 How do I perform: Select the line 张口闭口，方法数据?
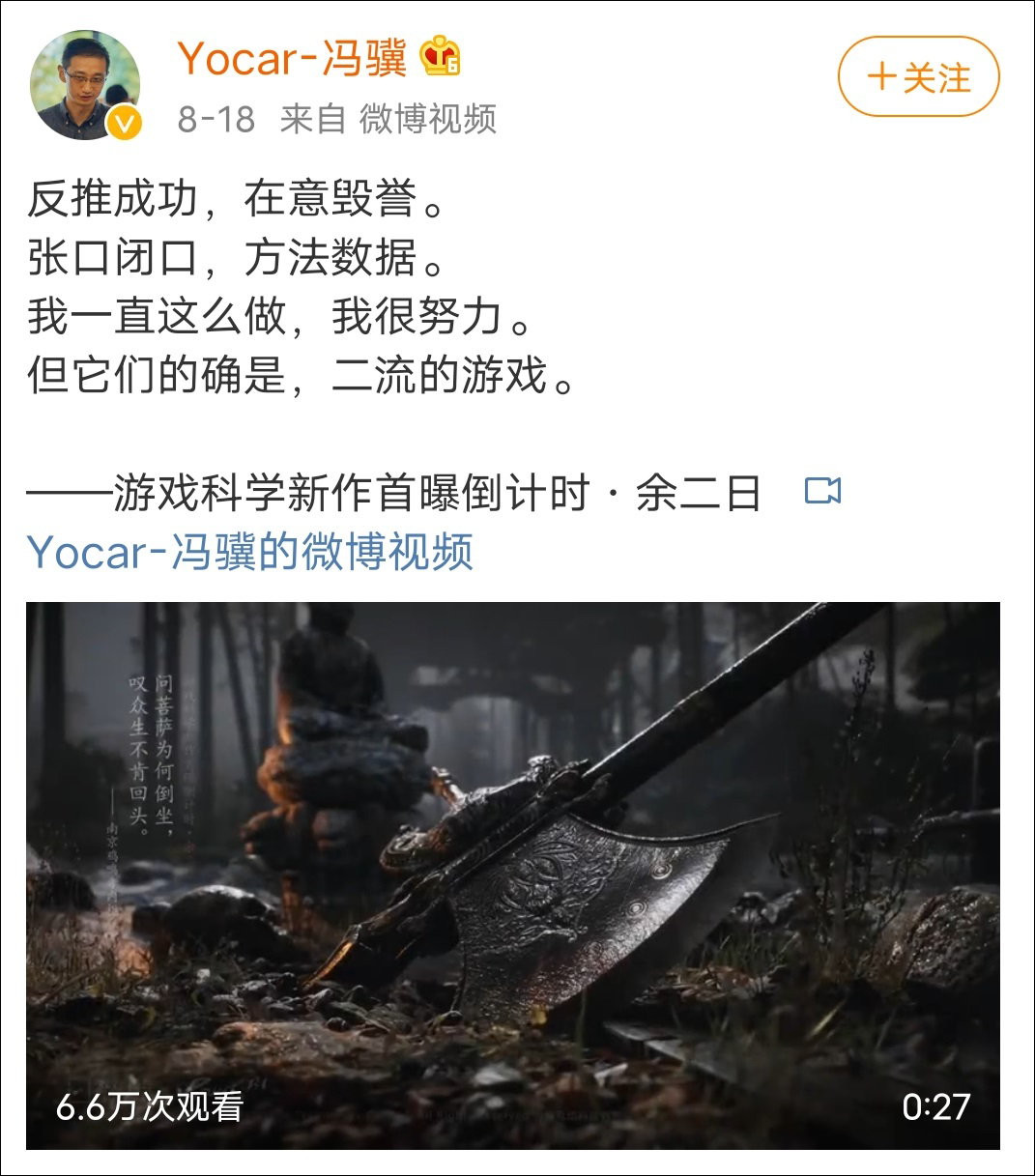(x=237, y=258)
